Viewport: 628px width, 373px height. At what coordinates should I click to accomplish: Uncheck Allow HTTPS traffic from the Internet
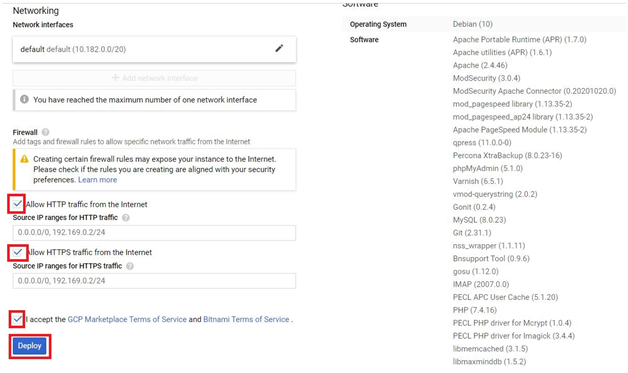coord(17,252)
